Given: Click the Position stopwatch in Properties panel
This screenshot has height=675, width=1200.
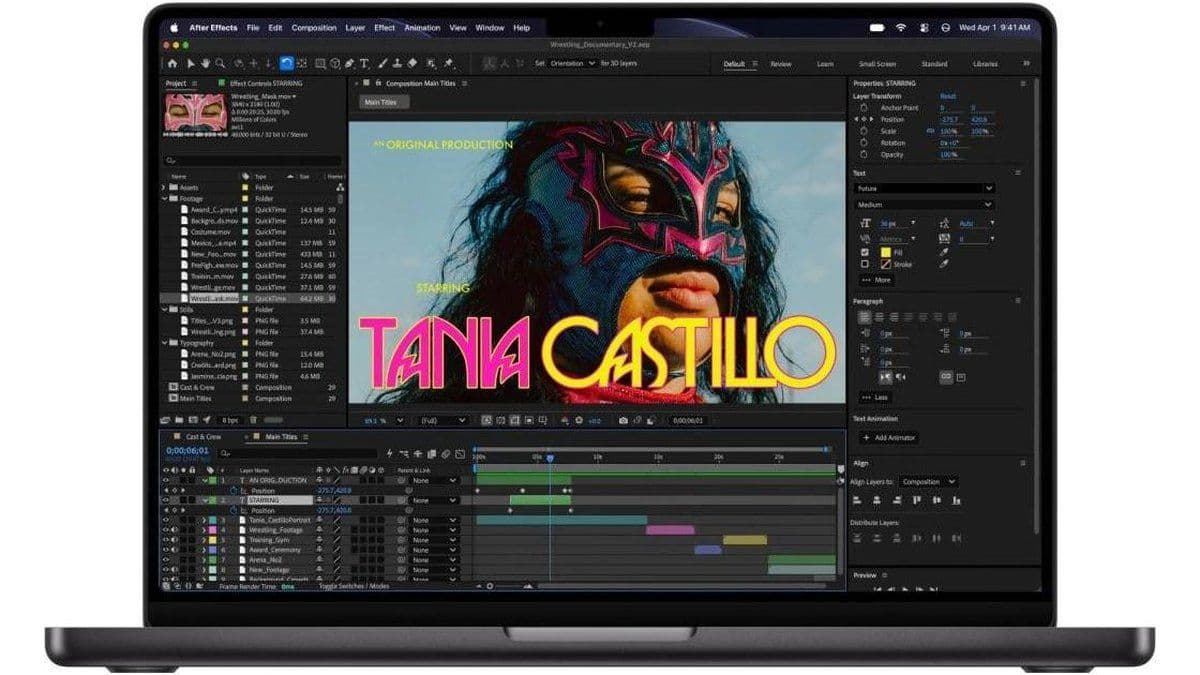Looking at the screenshot, I should click(864, 119).
